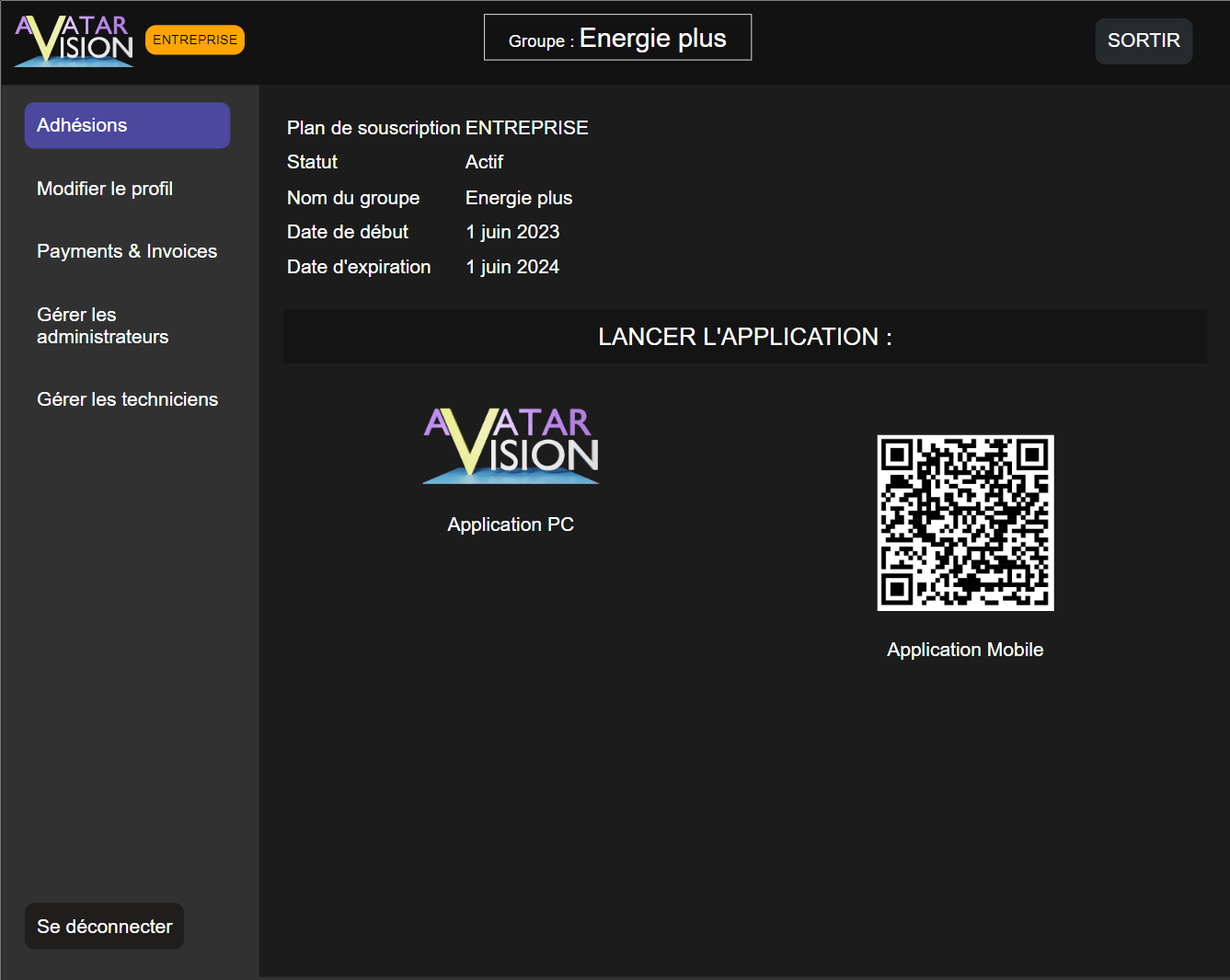Click the start date 1 juin 2023
This screenshot has height=980, width=1230.
tap(512, 232)
